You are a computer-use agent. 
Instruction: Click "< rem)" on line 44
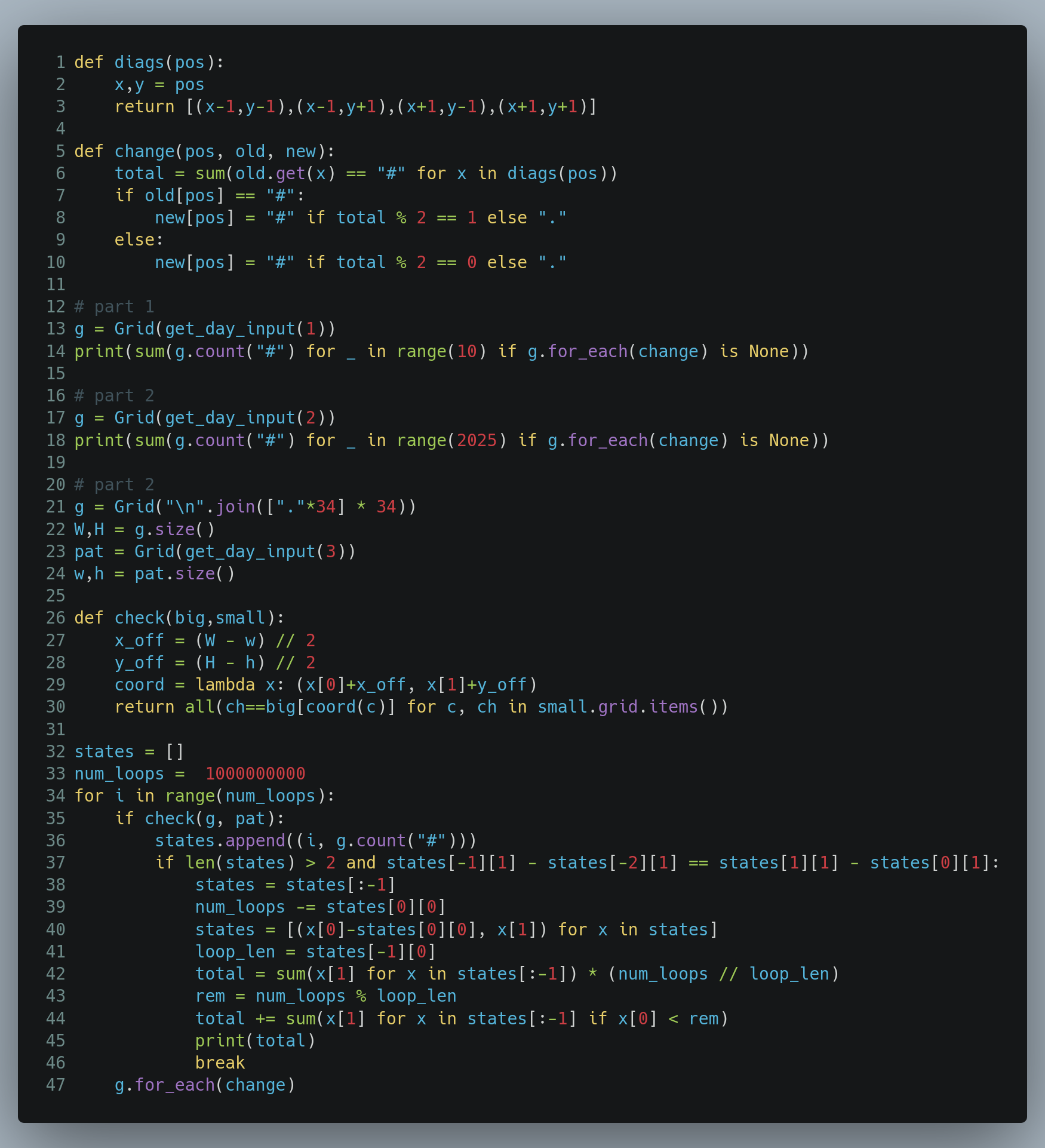point(699,1019)
